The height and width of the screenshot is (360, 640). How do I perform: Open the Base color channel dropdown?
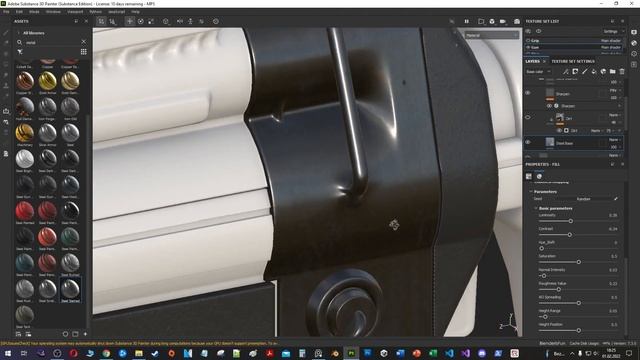click(x=538, y=71)
